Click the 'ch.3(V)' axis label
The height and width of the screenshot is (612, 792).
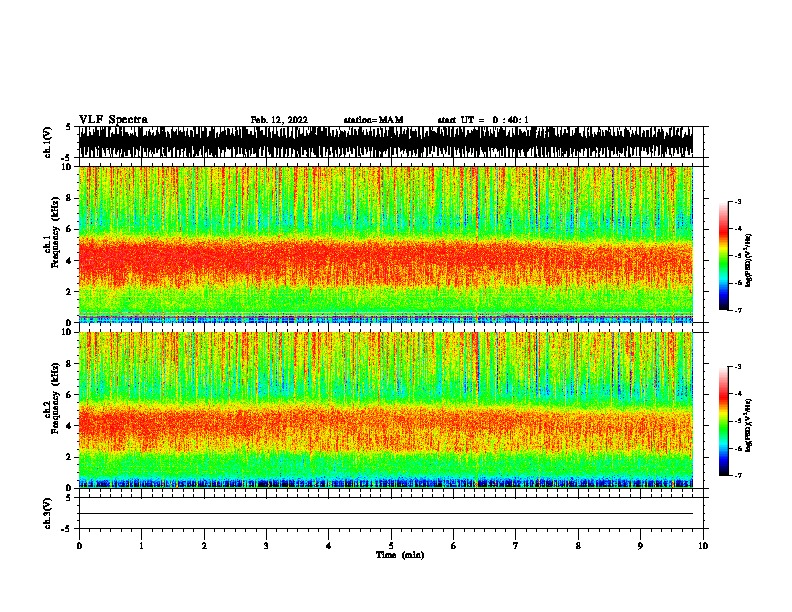[47, 514]
